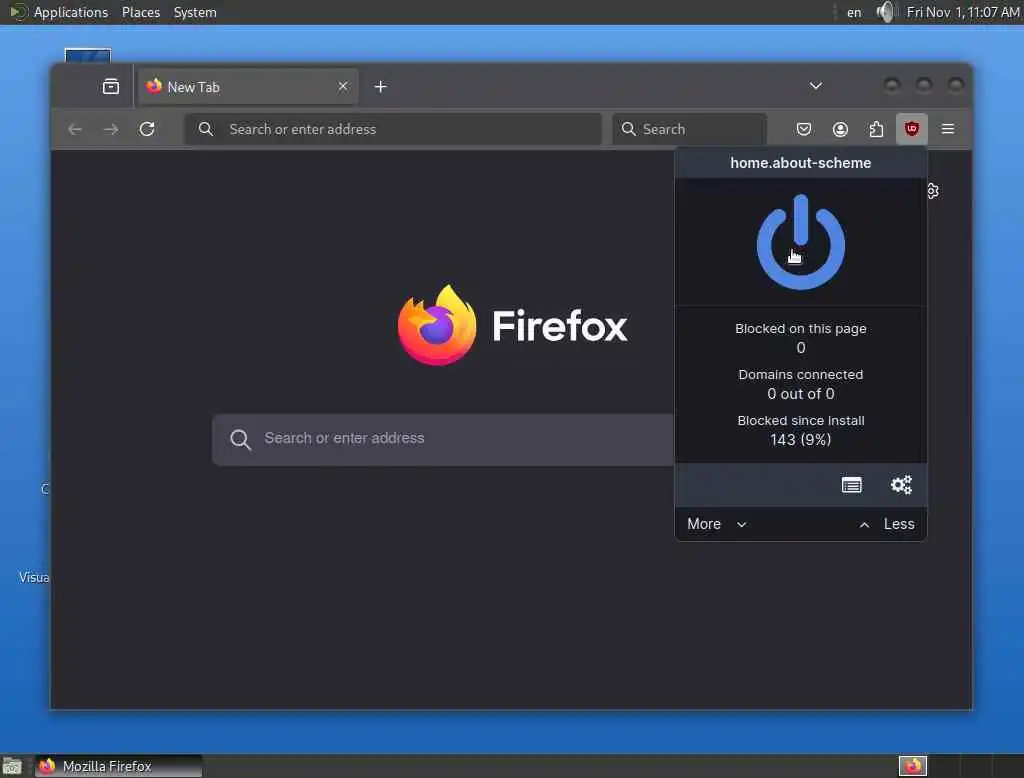1024x778 pixels.
Task: Personalize new tab gear icon
Action: tap(933, 191)
